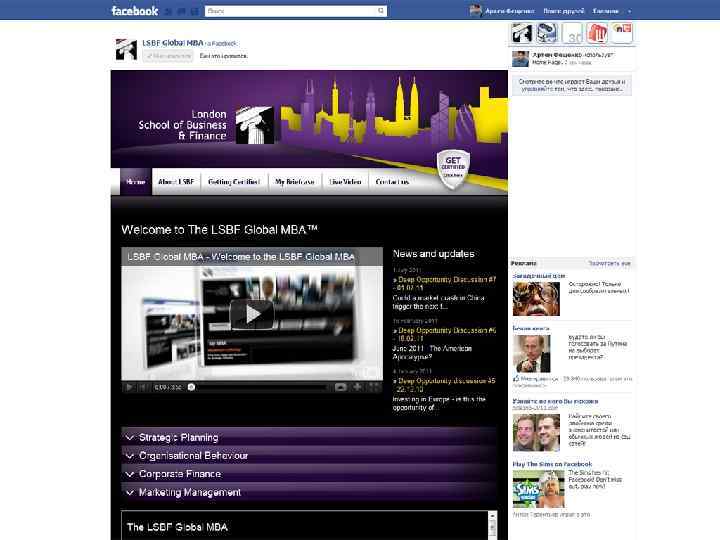This screenshot has height=540, width=720.
Task: Open LSBF Global MBA page title link
Action: point(173,43)
